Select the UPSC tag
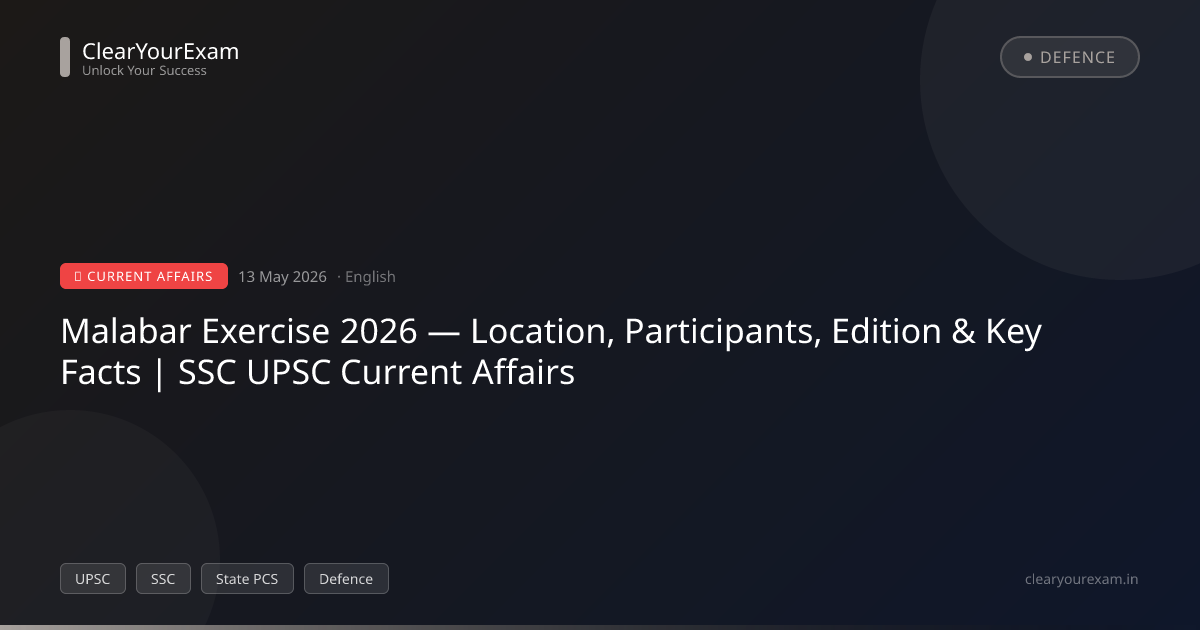The width and height of the screenshot is (1200, 630). [x=93, y=579]
